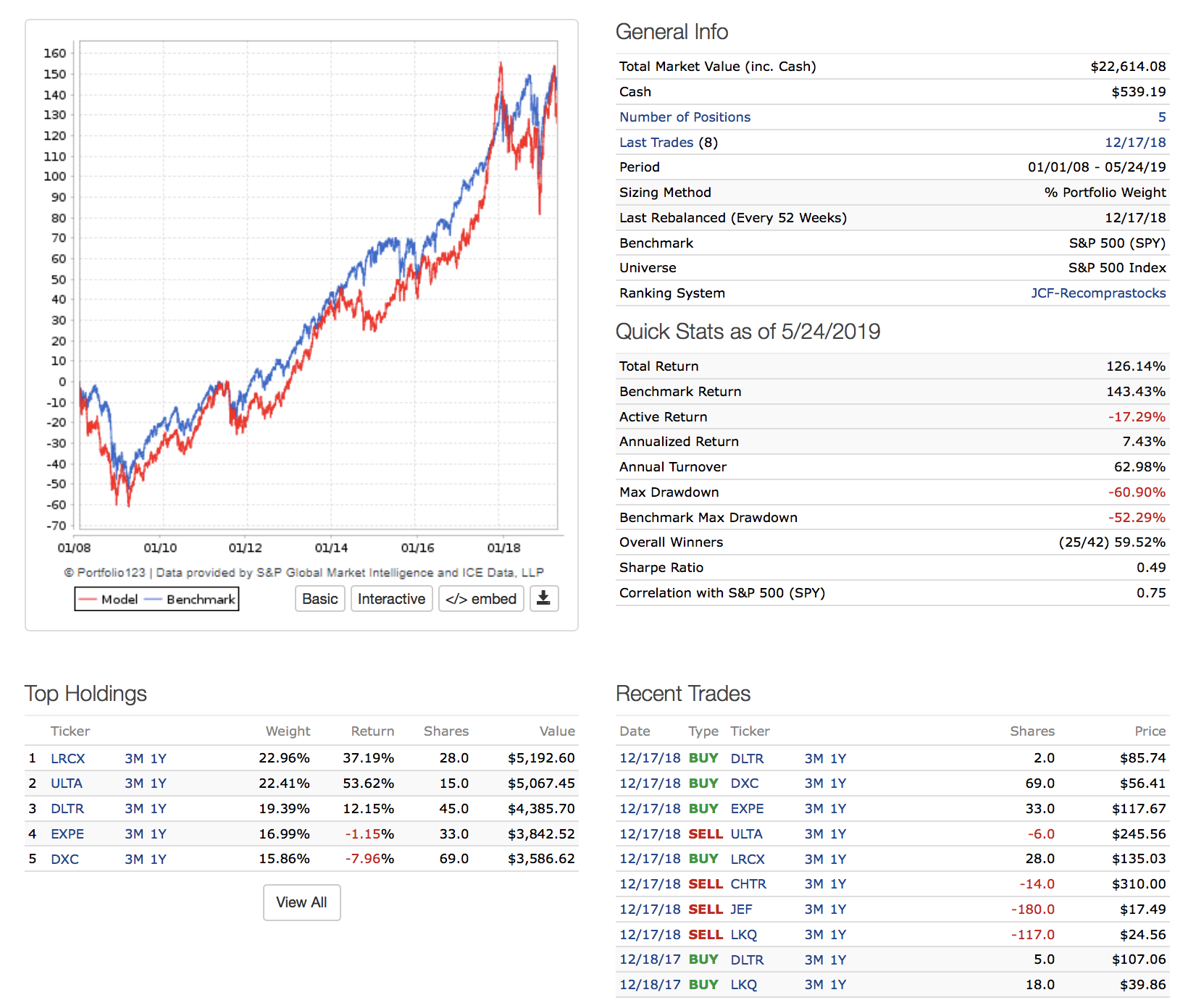Viewport: 1188px width, 1008px height.
Task: Open the CHTR ticker in Recent Trades
Action: click(x=748, y=884)
